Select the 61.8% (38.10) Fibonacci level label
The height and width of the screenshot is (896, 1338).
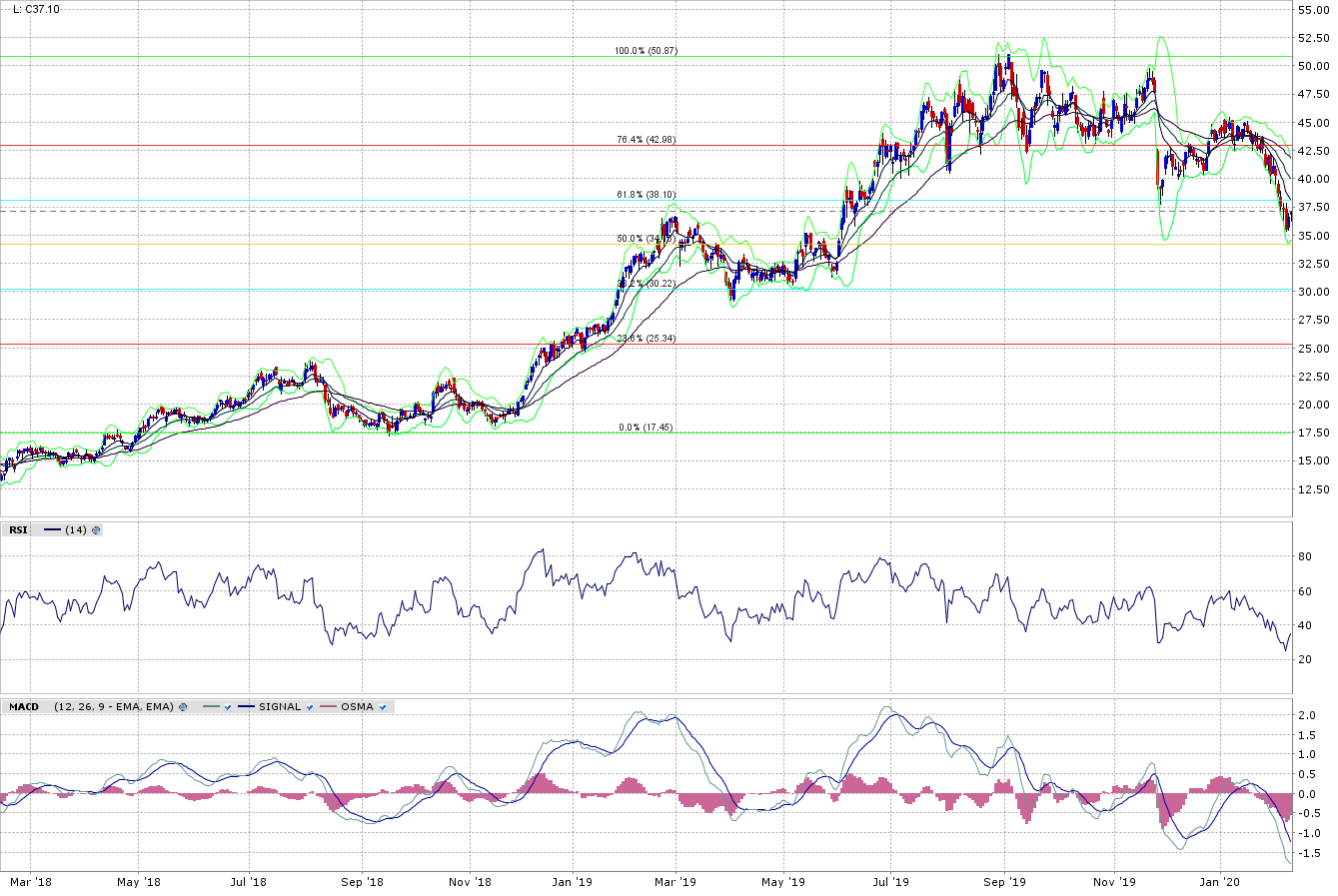[646, 195]
